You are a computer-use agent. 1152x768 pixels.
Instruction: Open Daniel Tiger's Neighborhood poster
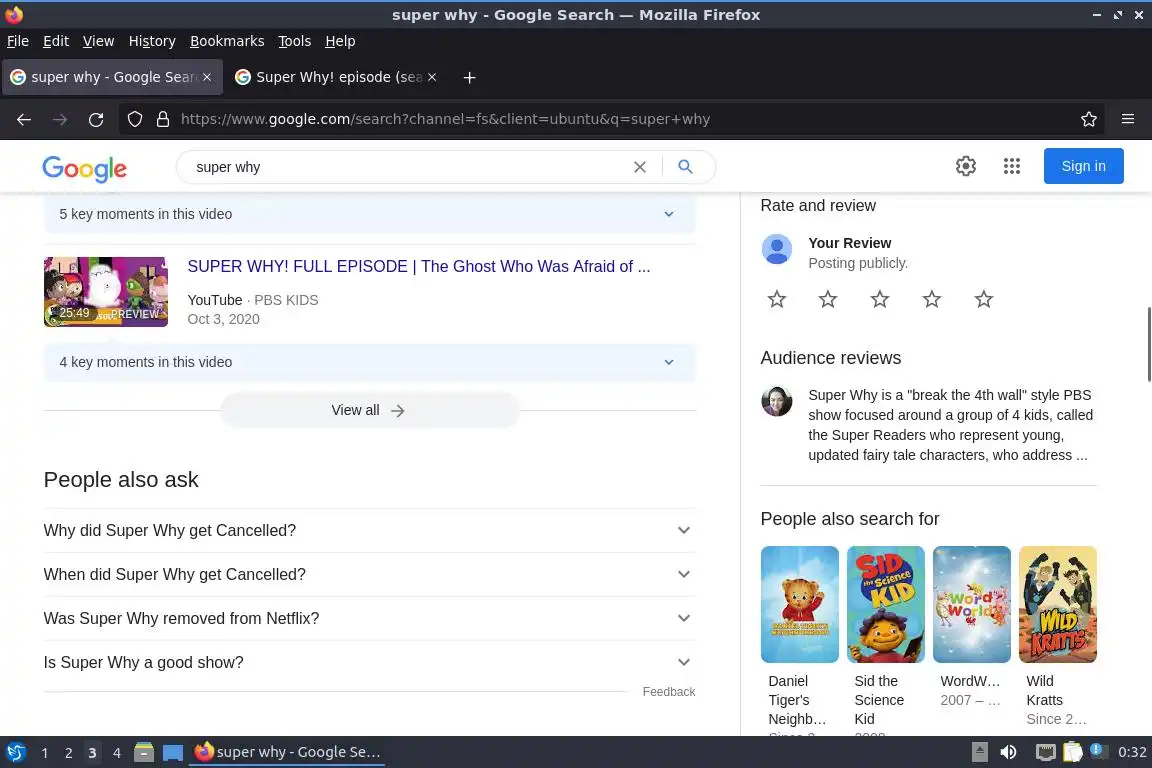point(799,604)
